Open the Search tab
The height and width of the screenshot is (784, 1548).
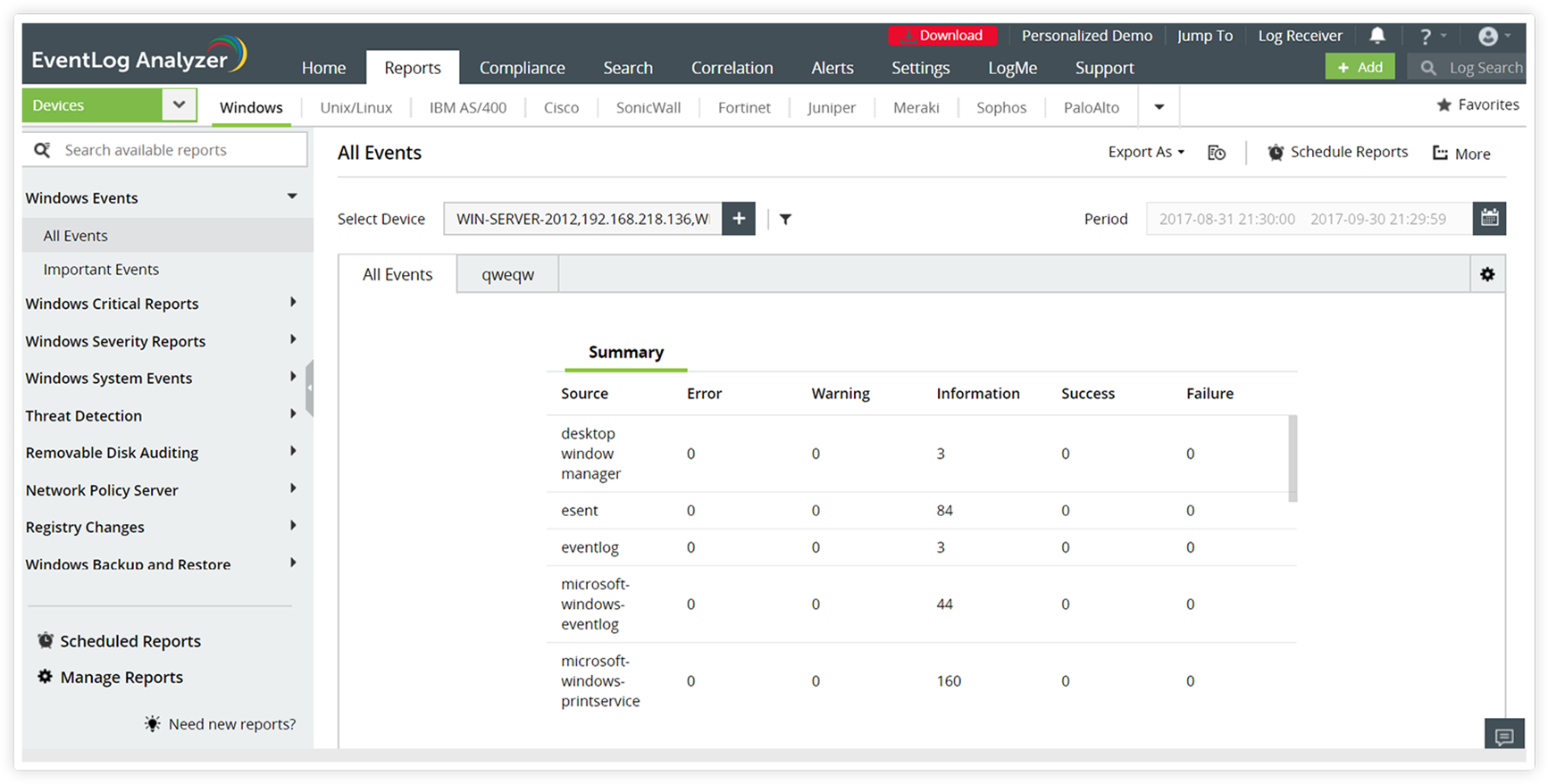coord(628,68)
